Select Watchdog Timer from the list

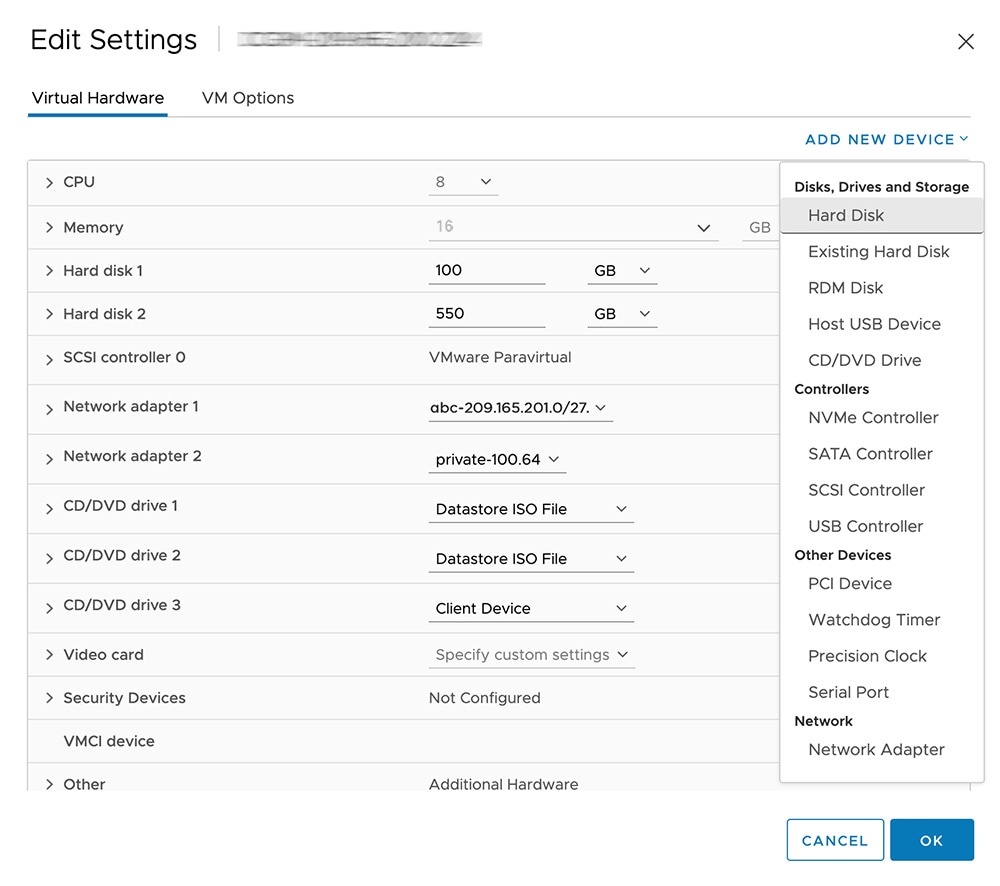pos(874,620)
